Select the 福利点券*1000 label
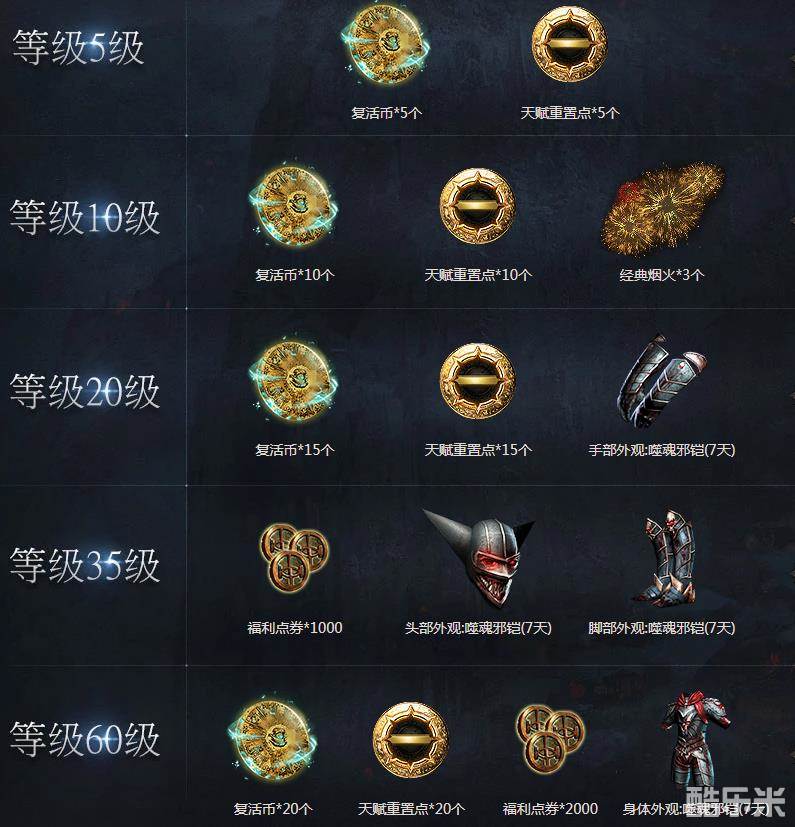This screenshot has height=827, width=795. (294, 628)
